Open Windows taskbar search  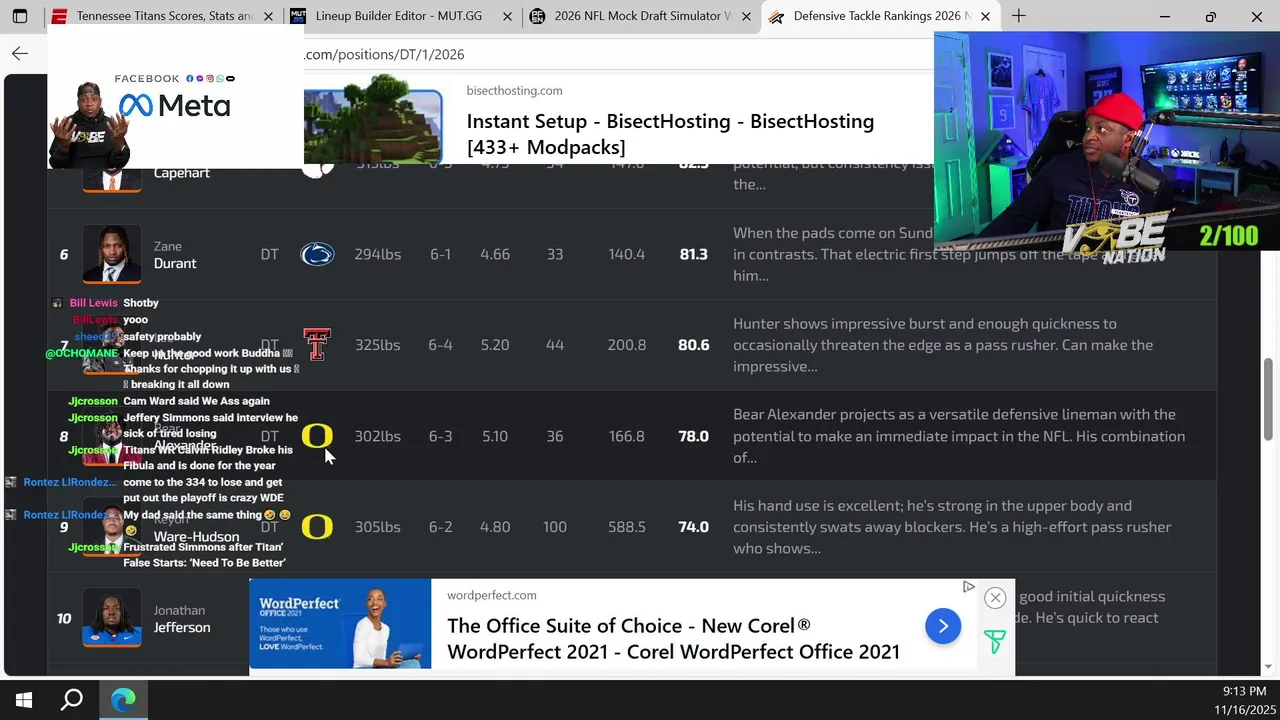click(72, 700)
